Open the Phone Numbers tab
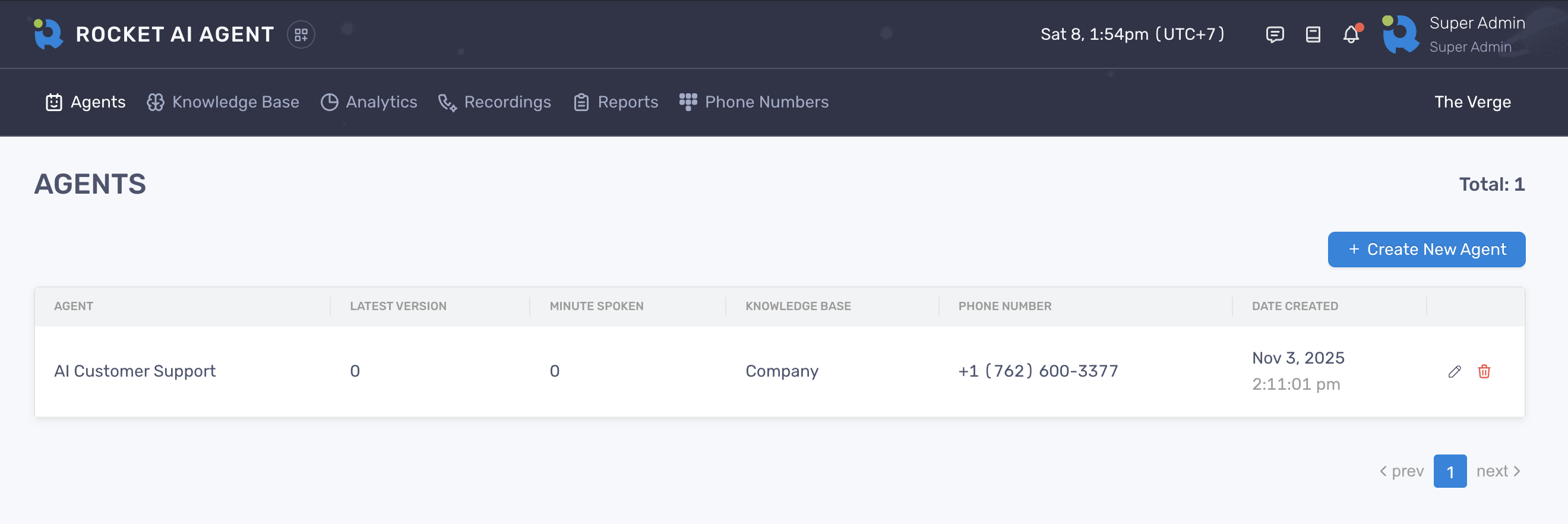This screenshot has height=524, width=1568. click(x=754, y=102)
